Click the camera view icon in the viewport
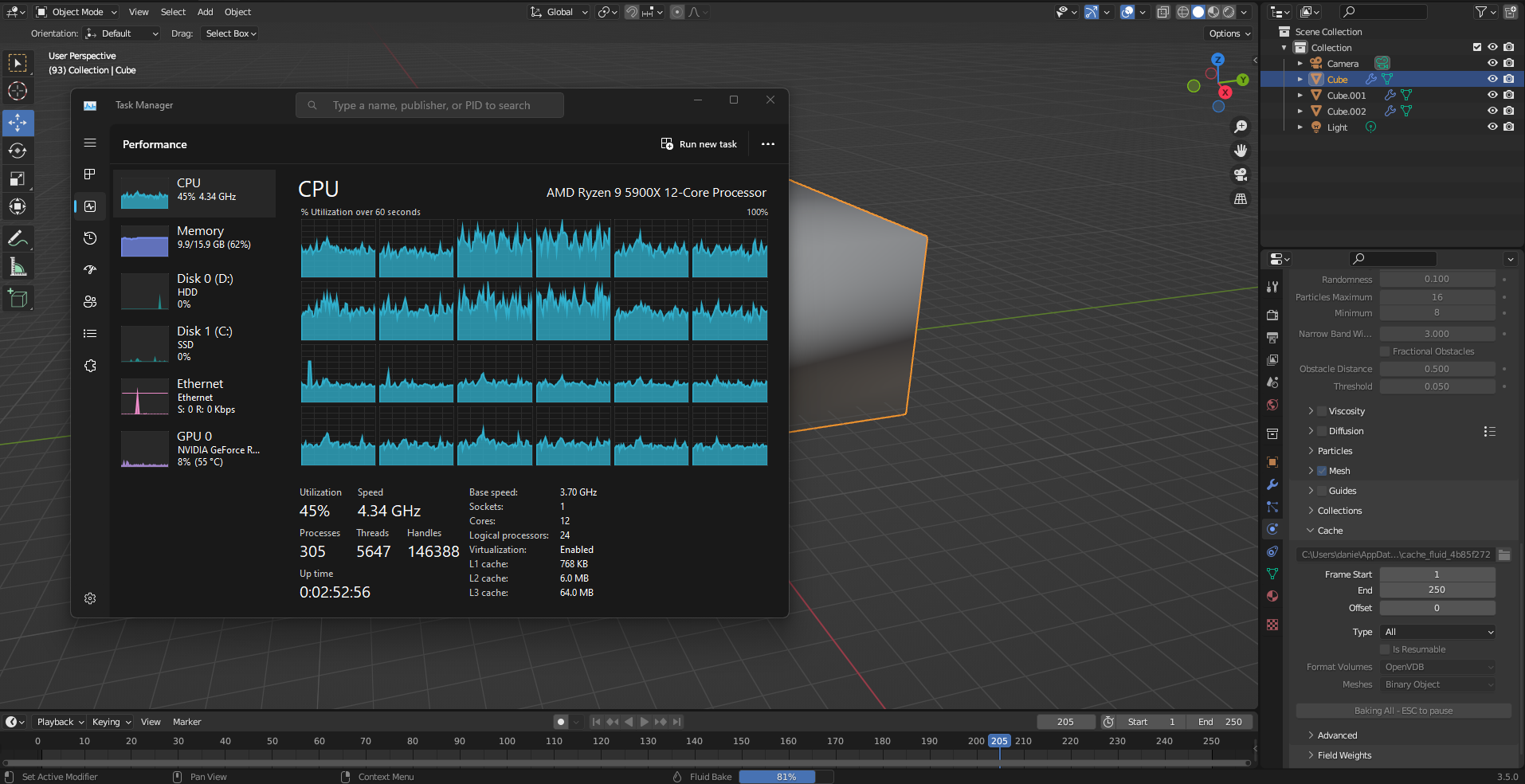 pos(1241,175)
